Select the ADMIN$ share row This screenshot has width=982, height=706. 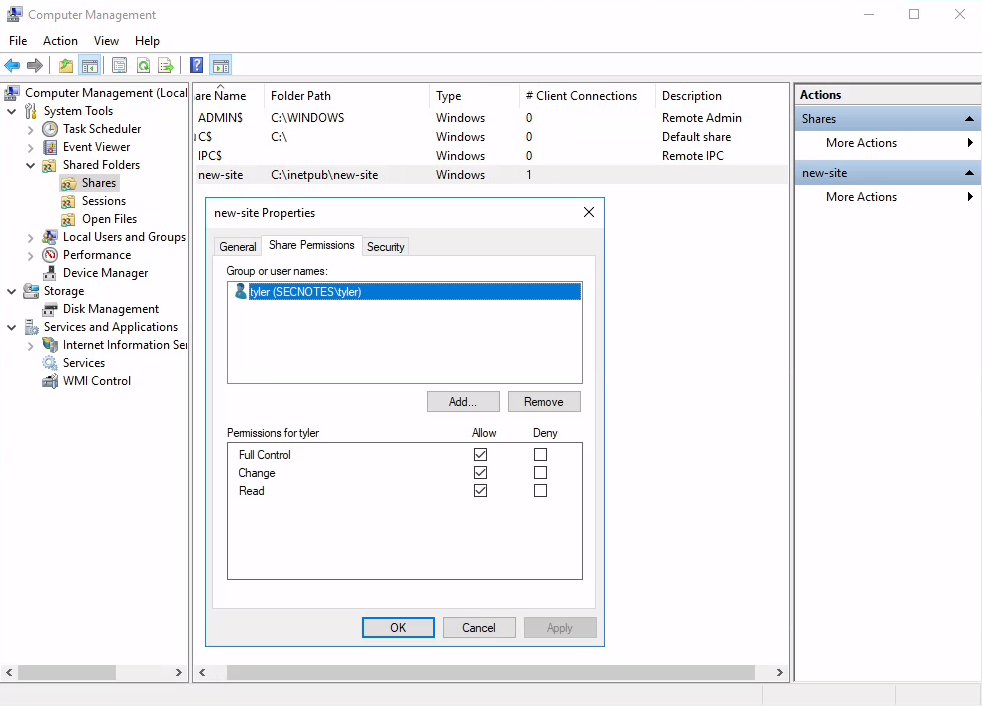[490, 118]
